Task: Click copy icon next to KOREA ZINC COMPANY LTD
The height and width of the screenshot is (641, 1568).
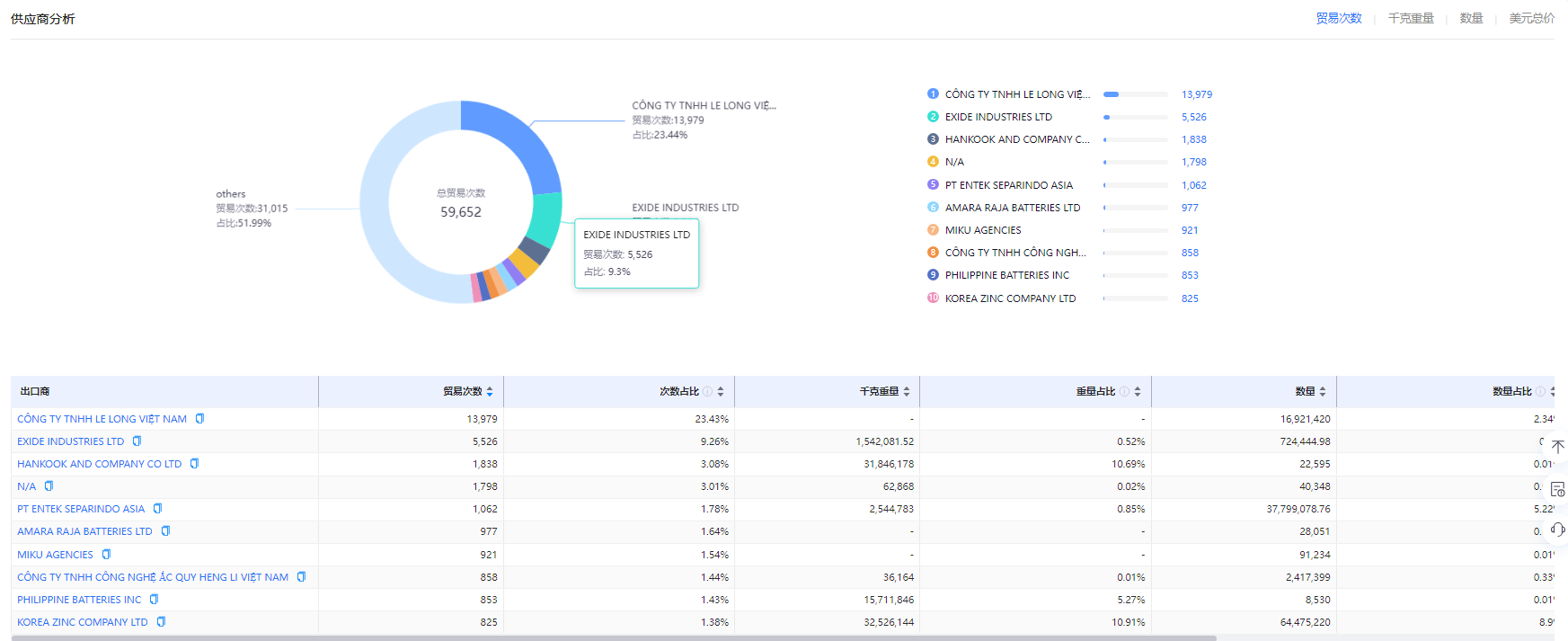Action: pyautogui.click(x=161, y=622)
